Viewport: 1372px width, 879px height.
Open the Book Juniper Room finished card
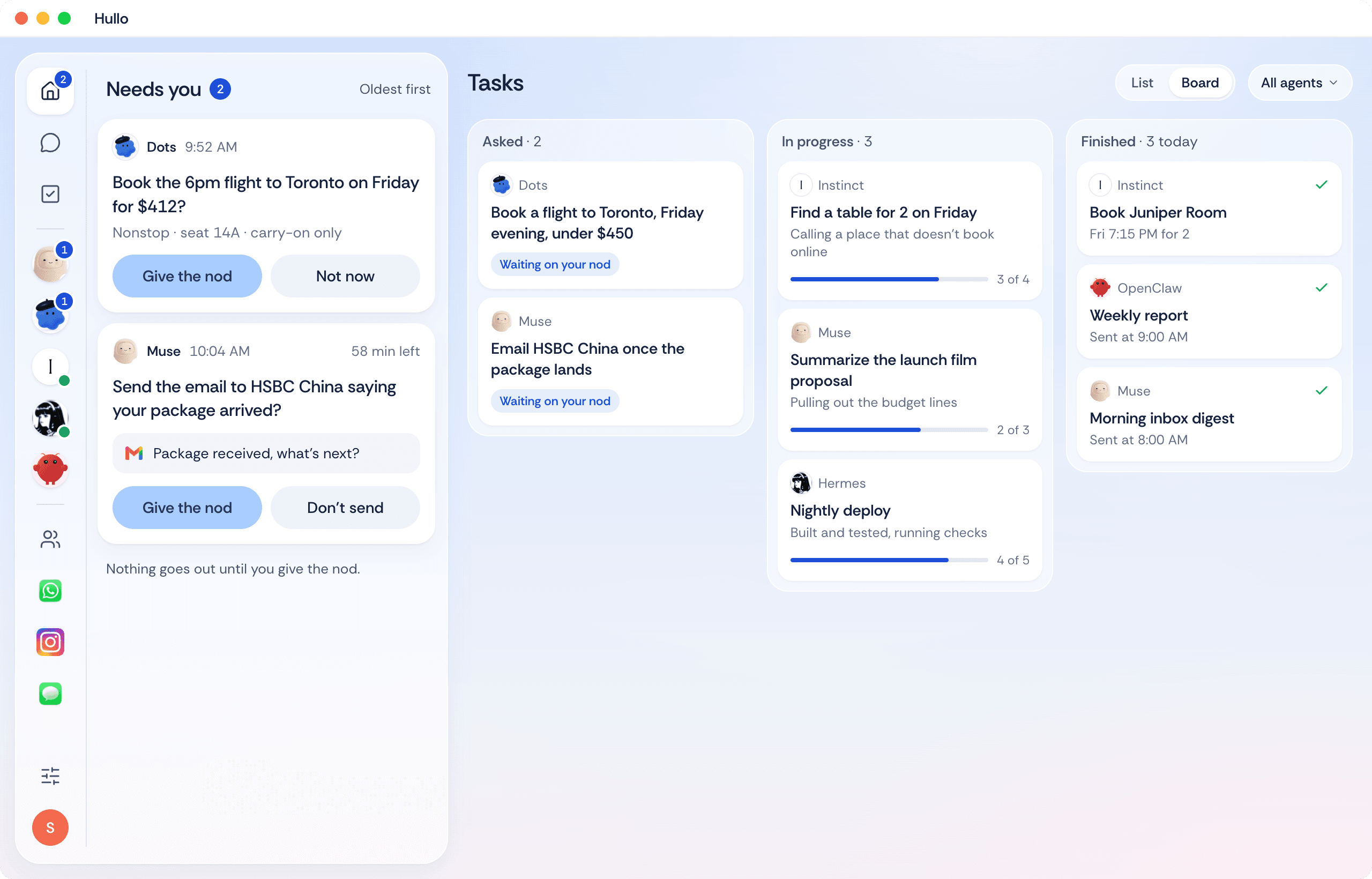[x=1209, y=209]
